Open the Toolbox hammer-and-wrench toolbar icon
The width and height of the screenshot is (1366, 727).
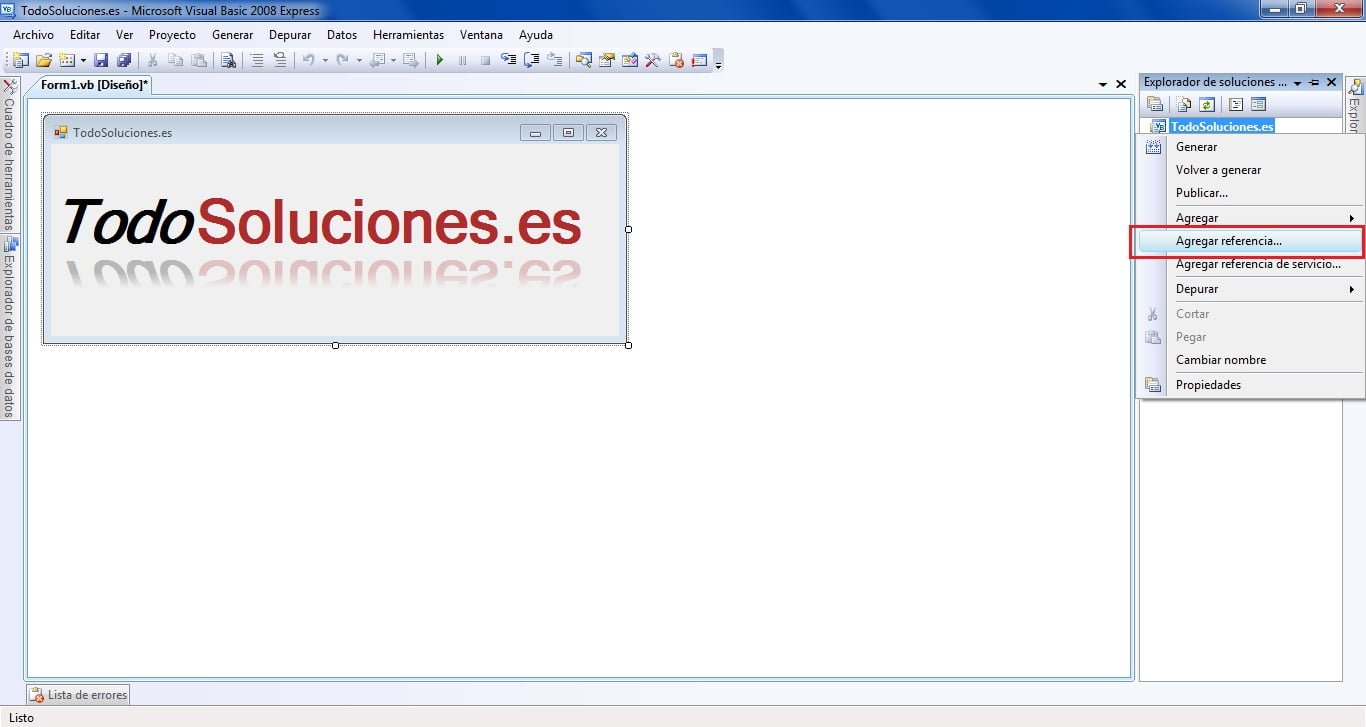[653, 60]
